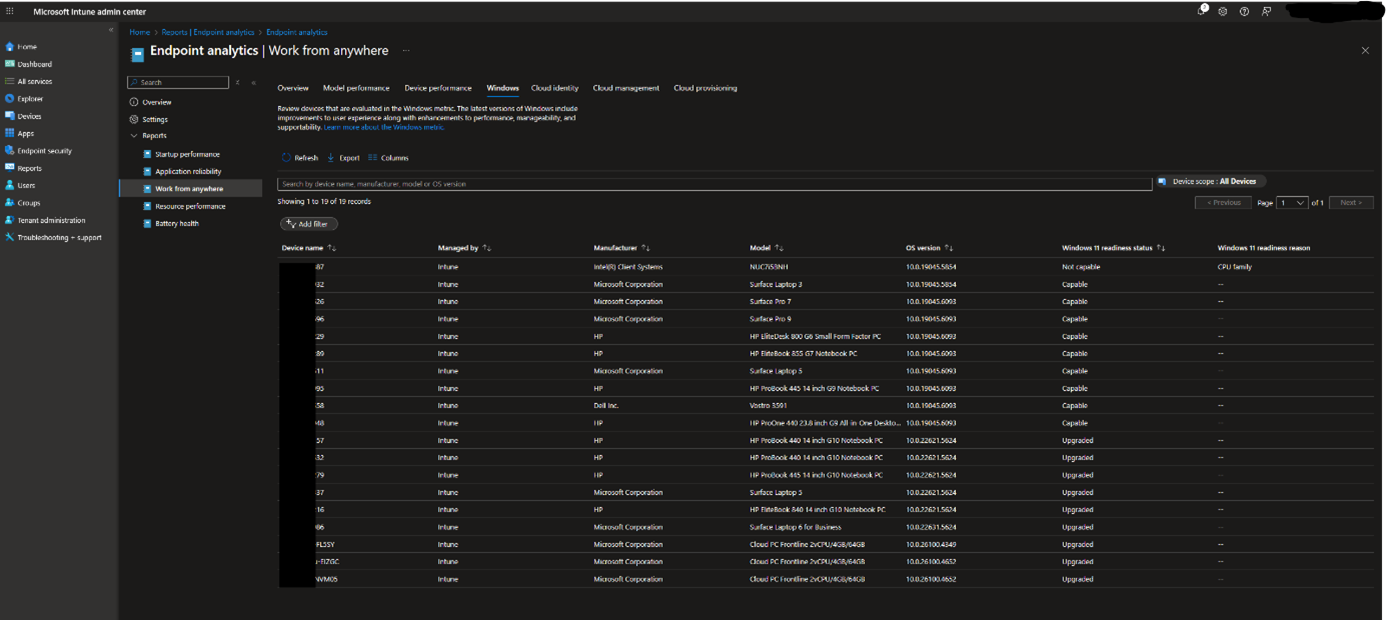
Task: Open the notifications bell icon
Action: [1203, 11]
